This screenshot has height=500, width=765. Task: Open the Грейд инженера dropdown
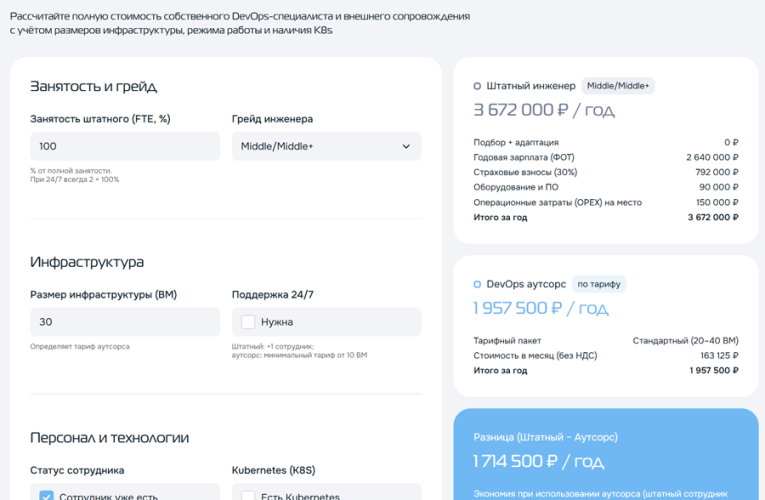tap(326, 146)
